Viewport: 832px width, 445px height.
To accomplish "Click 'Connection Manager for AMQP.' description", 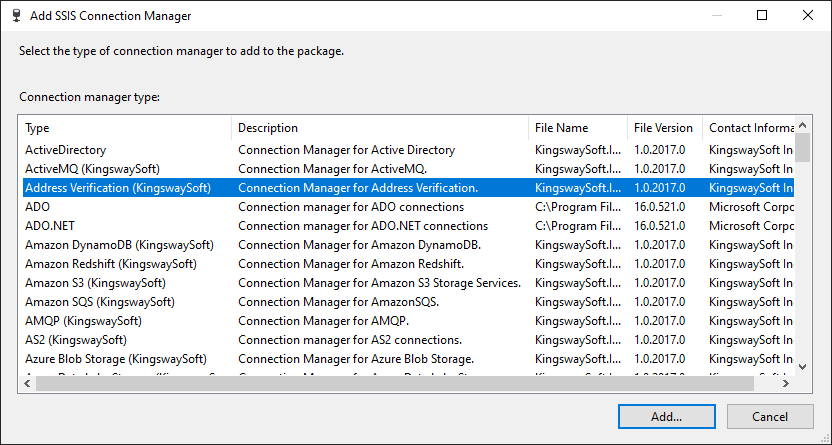I will (x=323, y=321).
